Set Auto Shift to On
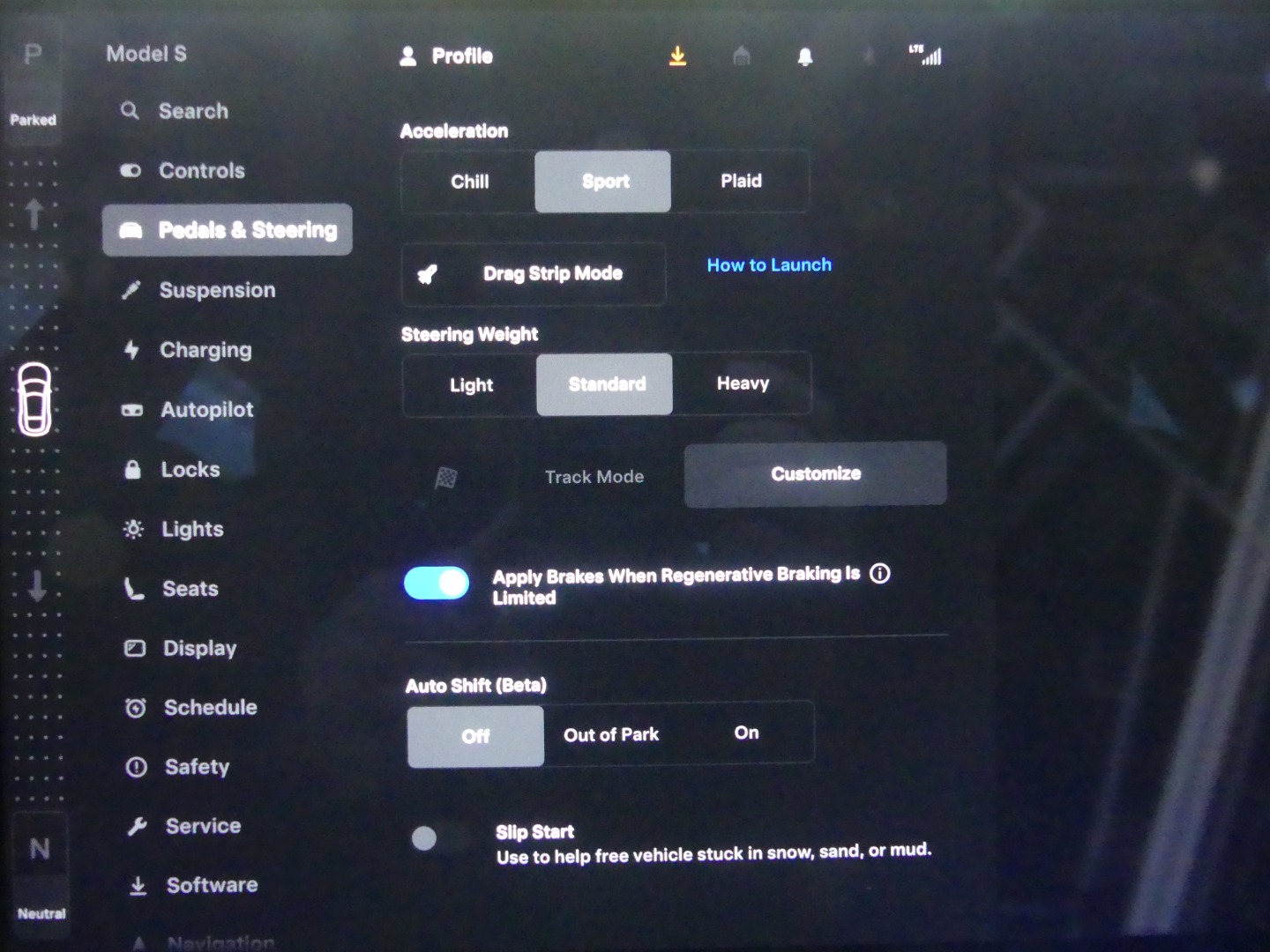Viewport: 1270px width, 952px height. [746, 733]
